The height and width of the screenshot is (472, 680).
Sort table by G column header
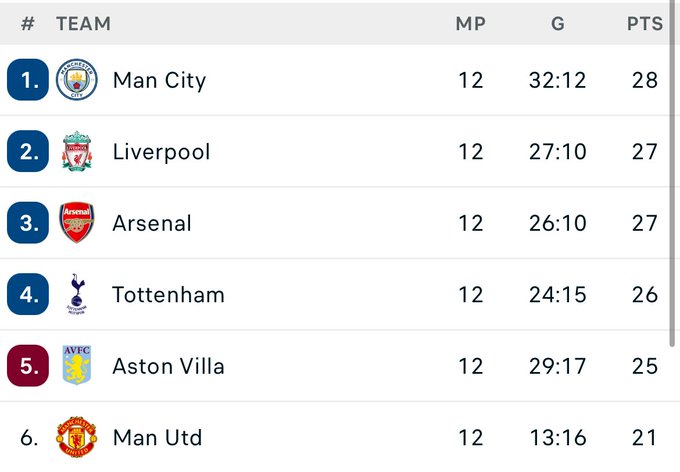point(558,23)
